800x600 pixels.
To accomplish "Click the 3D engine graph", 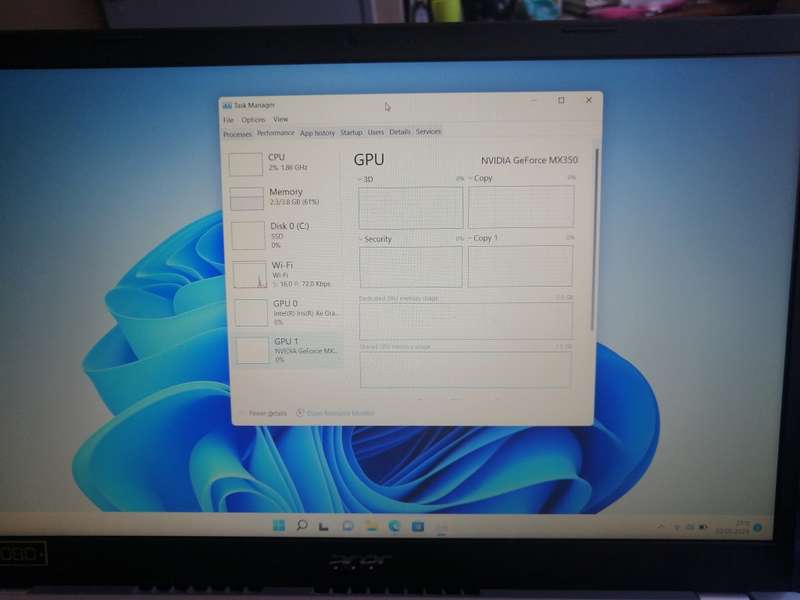I will pyautogui.click(x=411, y=207).
